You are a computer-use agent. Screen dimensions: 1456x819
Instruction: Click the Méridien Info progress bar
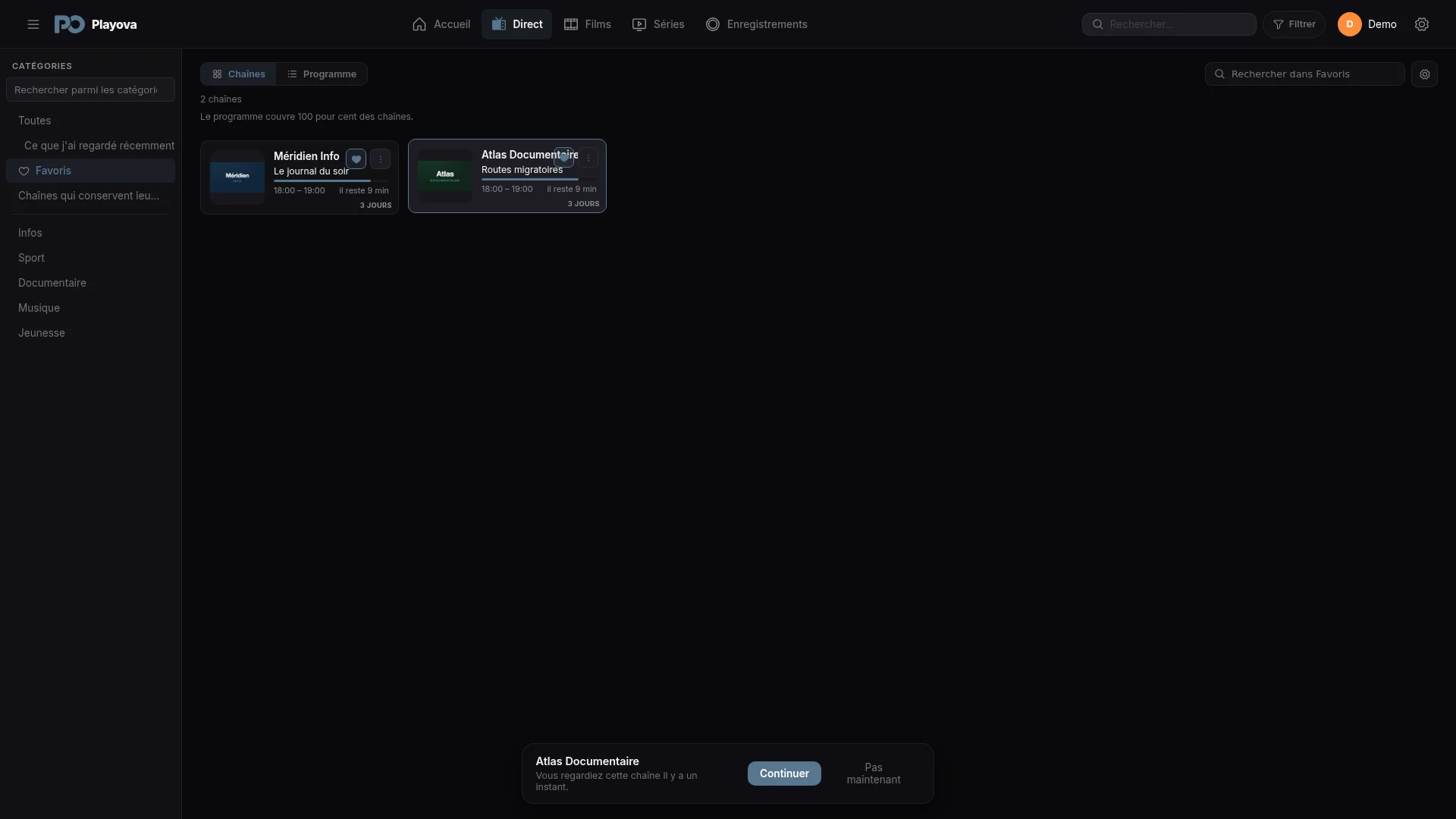coord(331,181)
